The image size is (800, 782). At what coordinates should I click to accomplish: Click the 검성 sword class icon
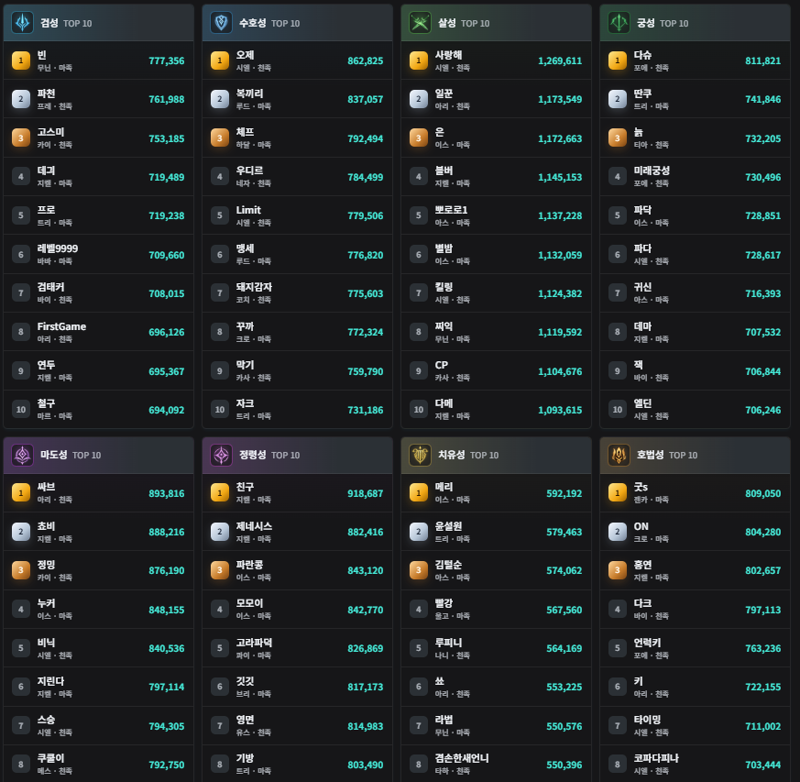(x=22, y=23)
